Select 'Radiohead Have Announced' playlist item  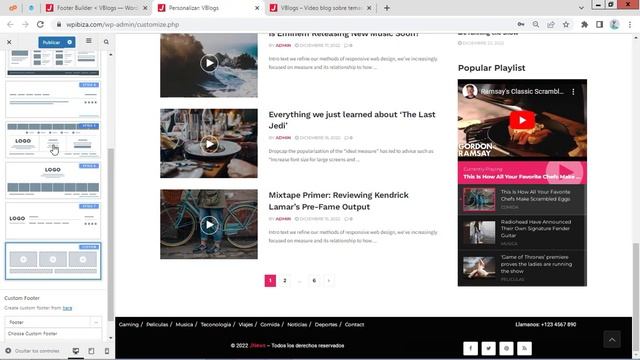[522, 232]
